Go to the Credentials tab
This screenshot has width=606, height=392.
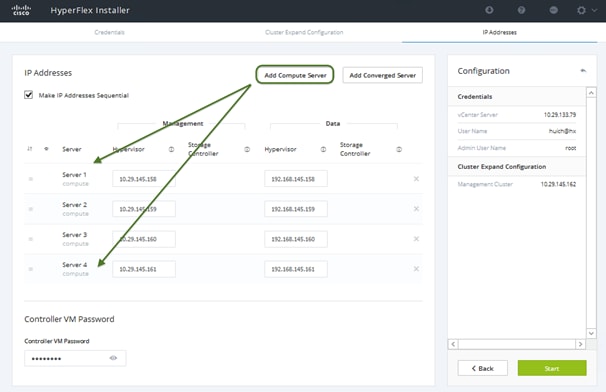tap(109, 32)
